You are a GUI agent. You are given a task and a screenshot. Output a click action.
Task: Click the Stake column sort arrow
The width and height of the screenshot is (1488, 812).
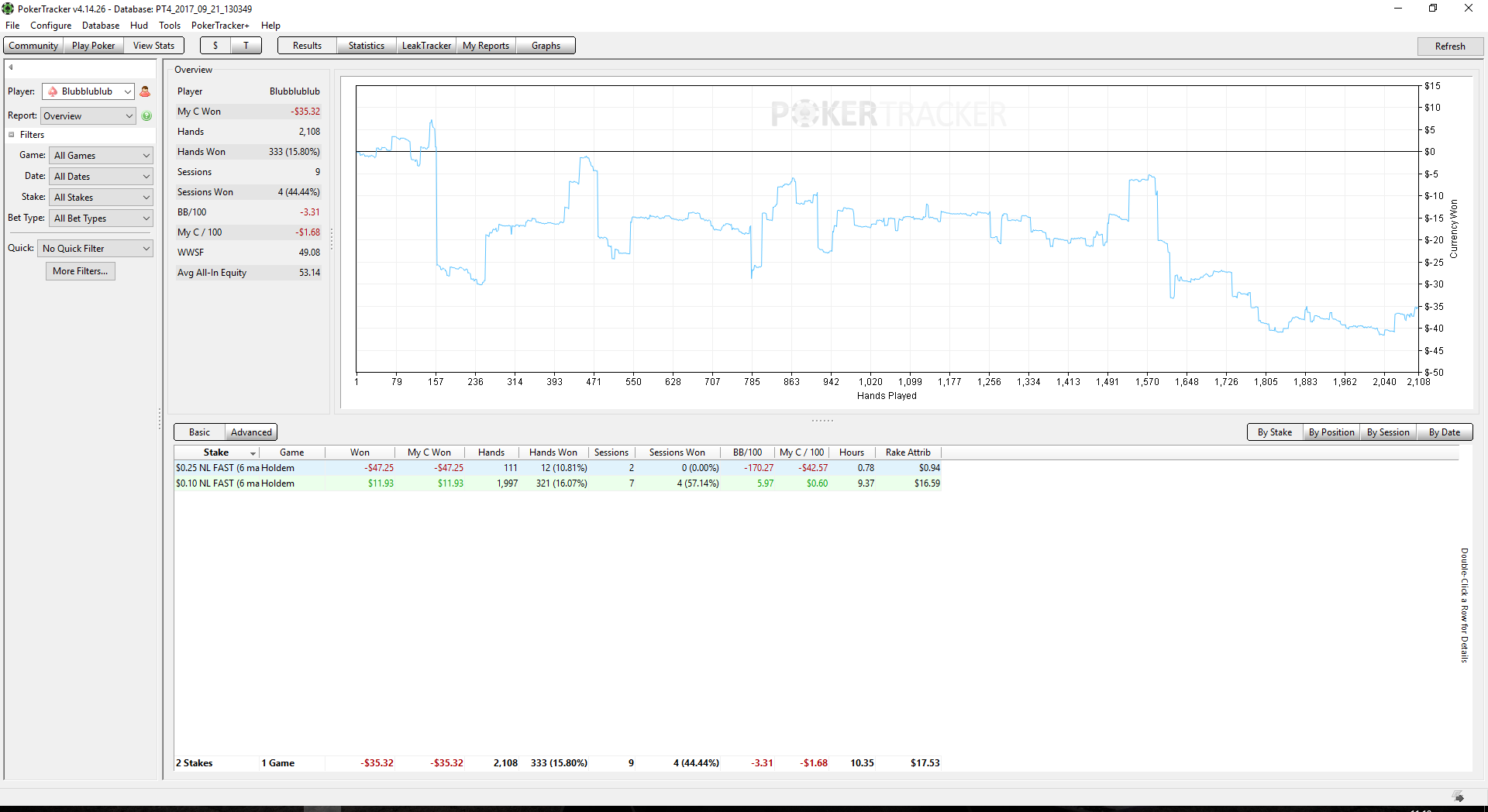click(253, 453)
